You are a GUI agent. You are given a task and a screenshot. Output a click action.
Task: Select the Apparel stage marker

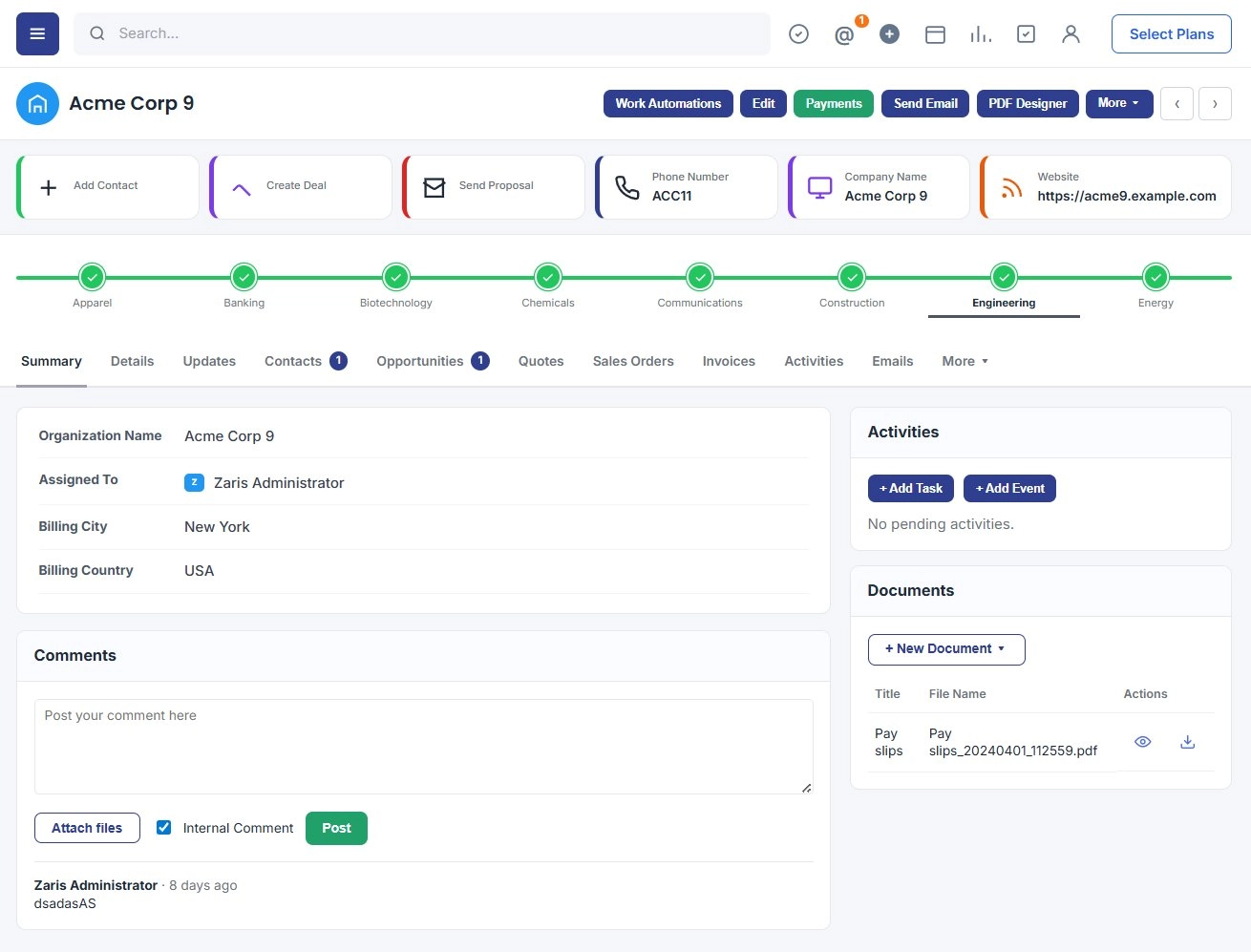click(x=92, y=278)
